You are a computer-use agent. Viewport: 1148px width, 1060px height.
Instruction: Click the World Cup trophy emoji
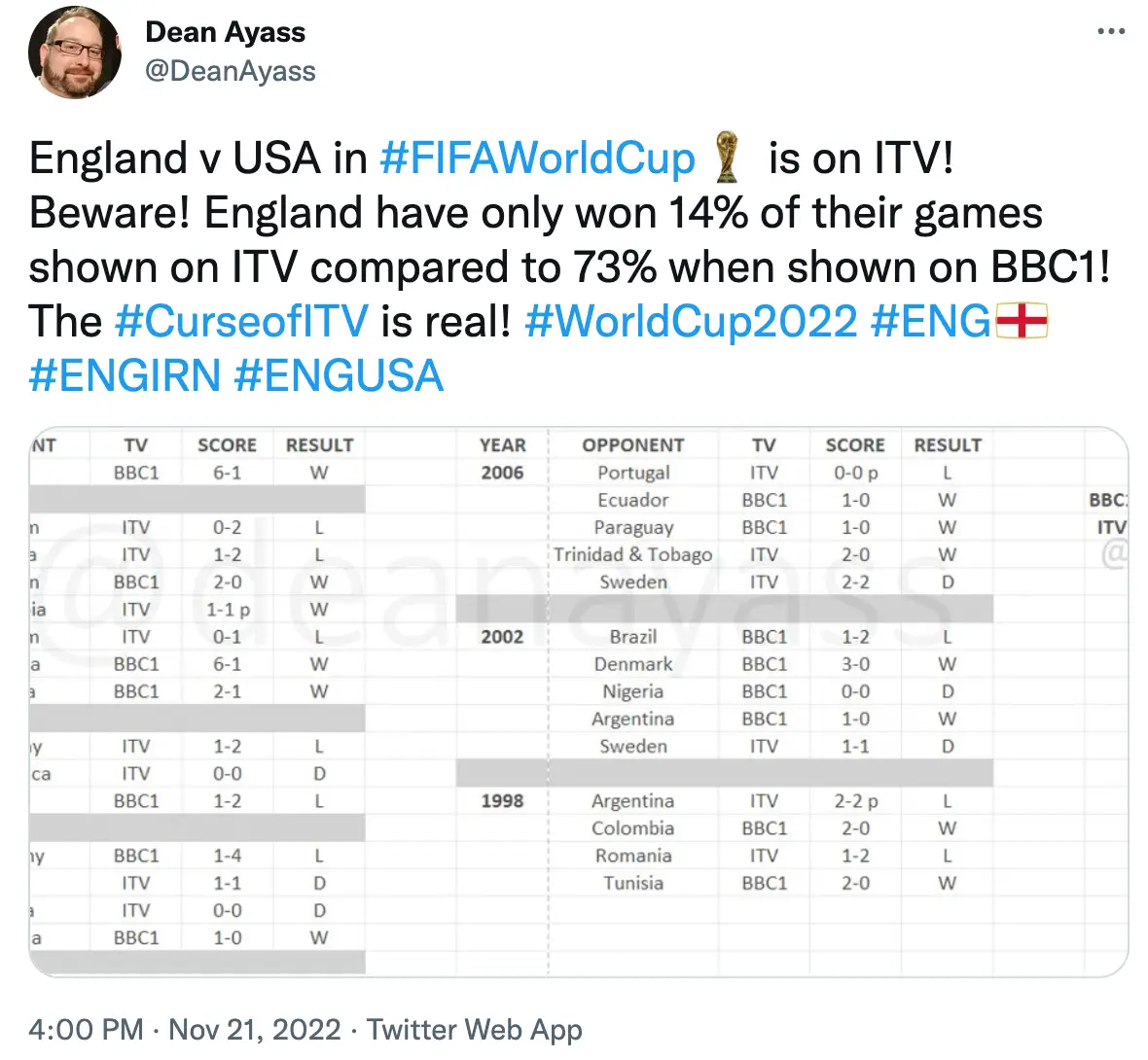click(x=727, y=159)
